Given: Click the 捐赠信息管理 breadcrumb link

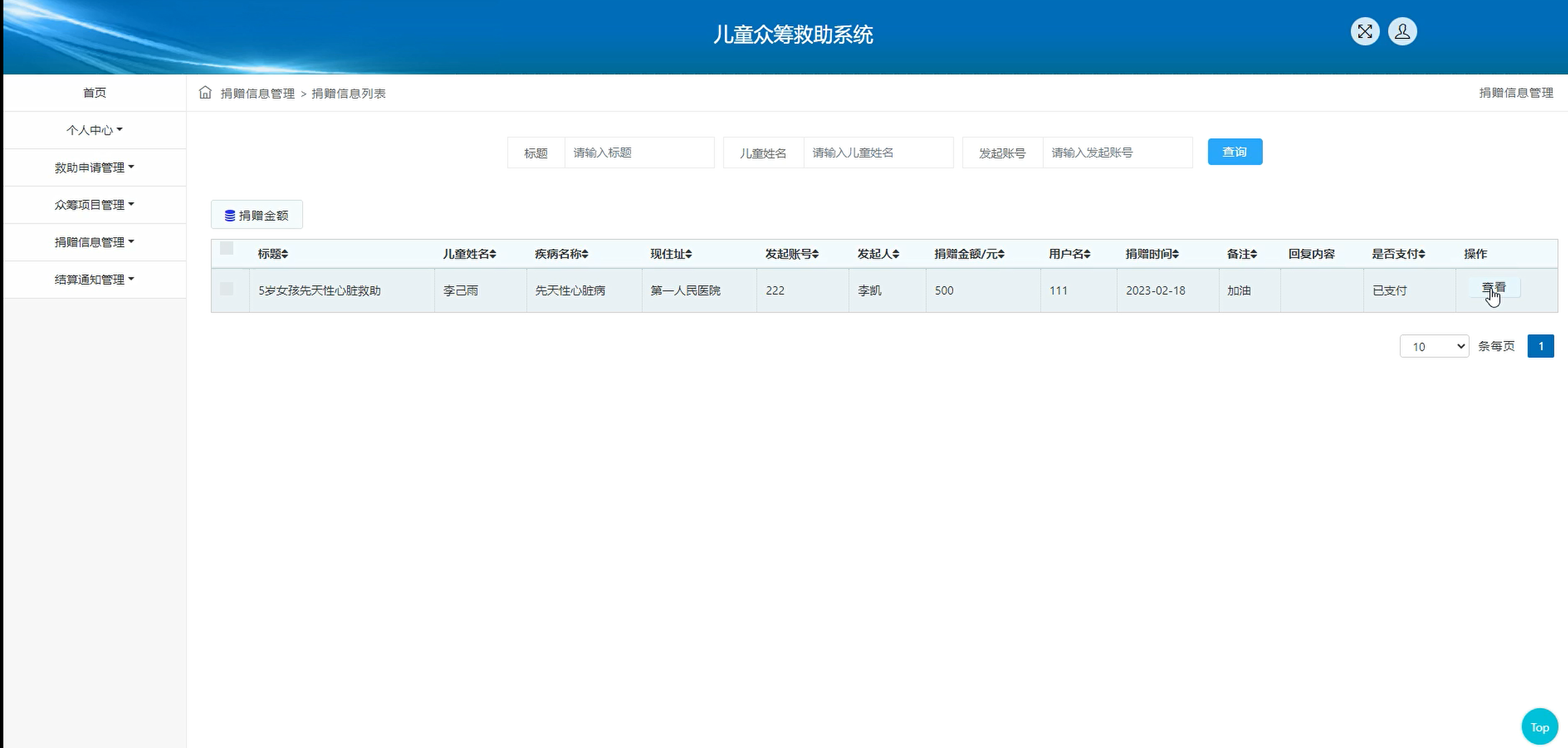Looking at the screenshot, I should coord(258,93).
